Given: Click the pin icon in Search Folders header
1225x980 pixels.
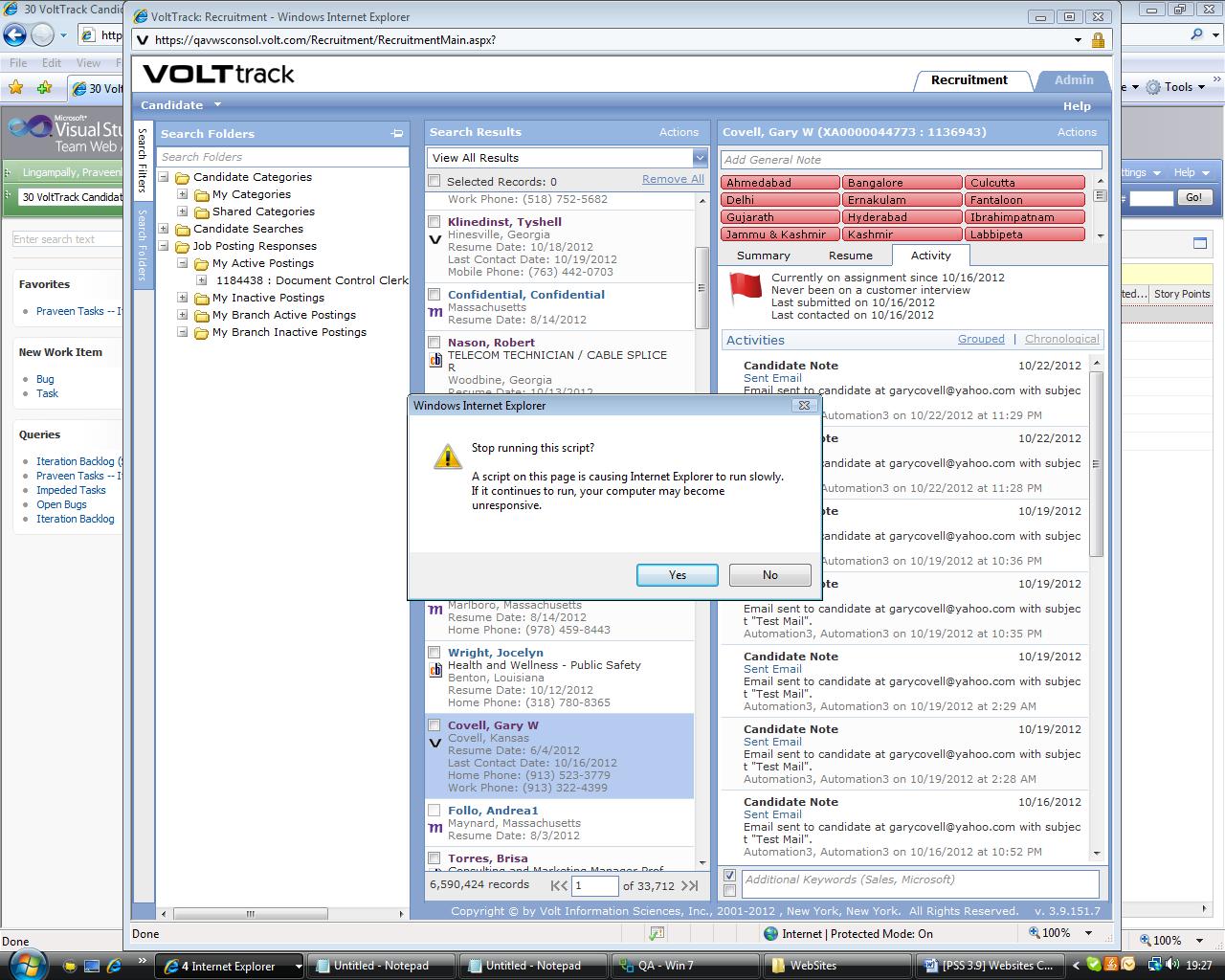Looking at the screenshot, I should click(397, 133).
